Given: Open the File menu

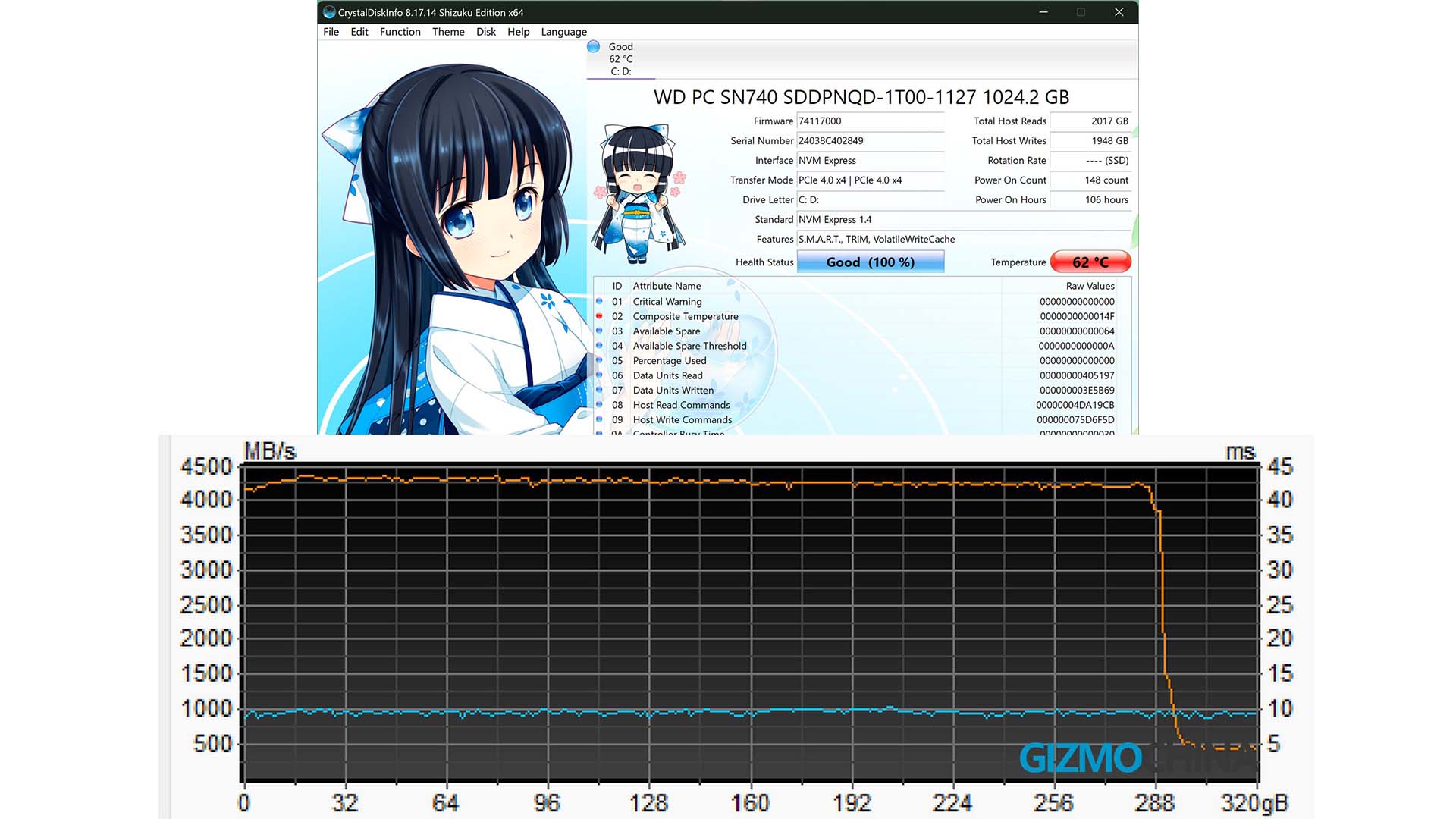Looking at the screenshot, I should coord(331,32).
